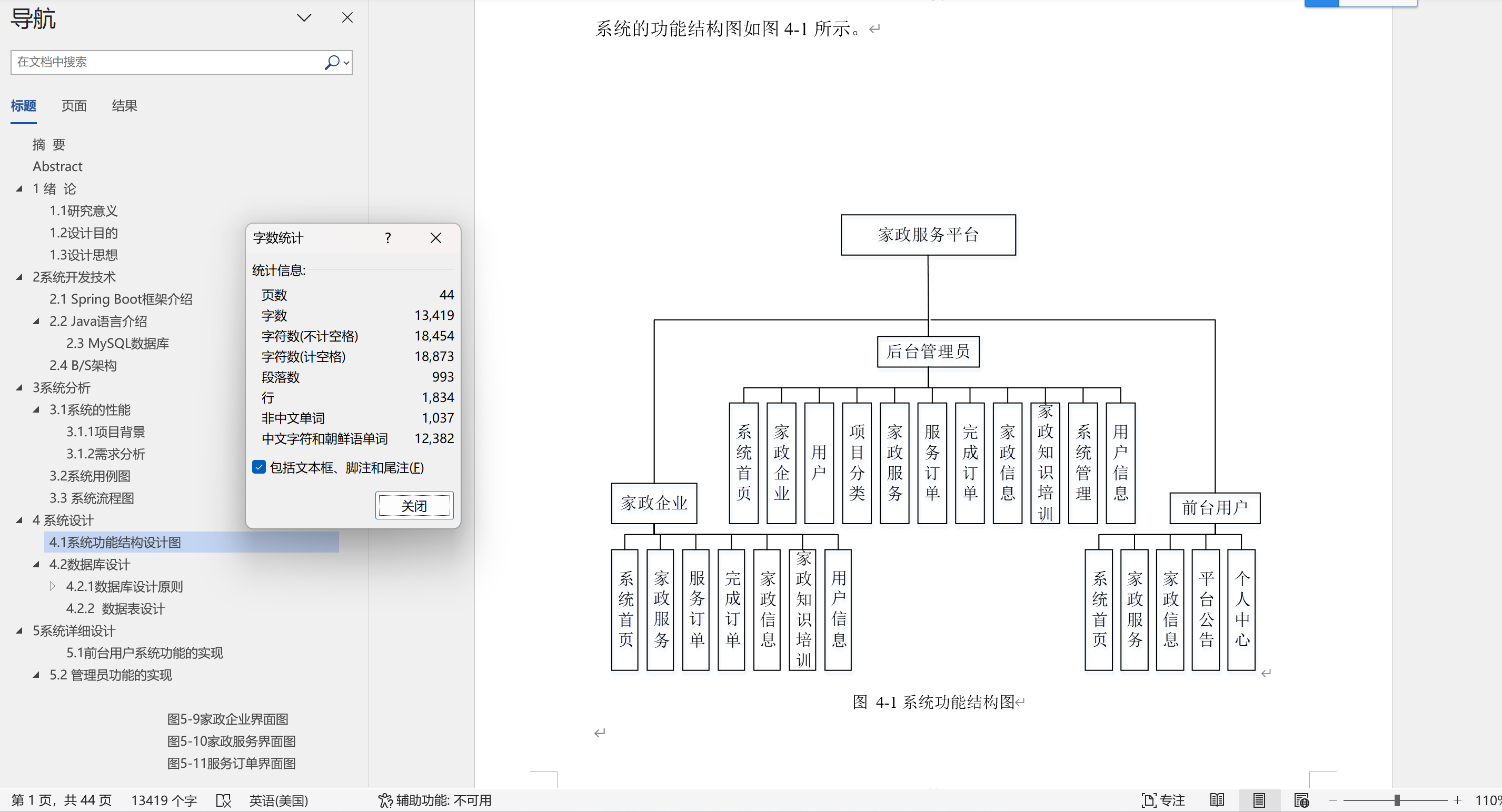1502x812 pixels.
Task: Click the 前台用户 box in the diagram
Action: coord(1215,508)
